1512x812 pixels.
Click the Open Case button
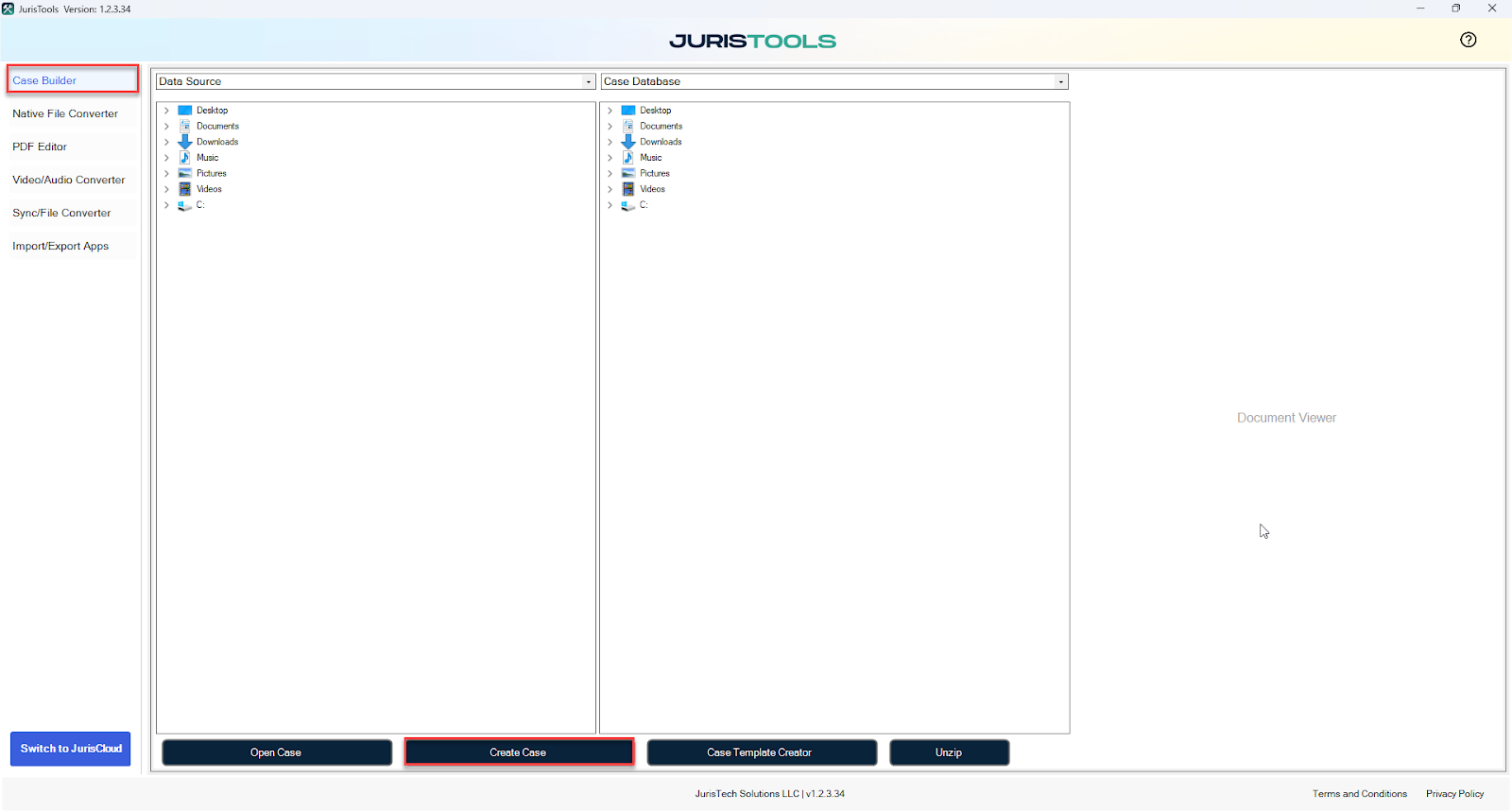pos(277,752)
